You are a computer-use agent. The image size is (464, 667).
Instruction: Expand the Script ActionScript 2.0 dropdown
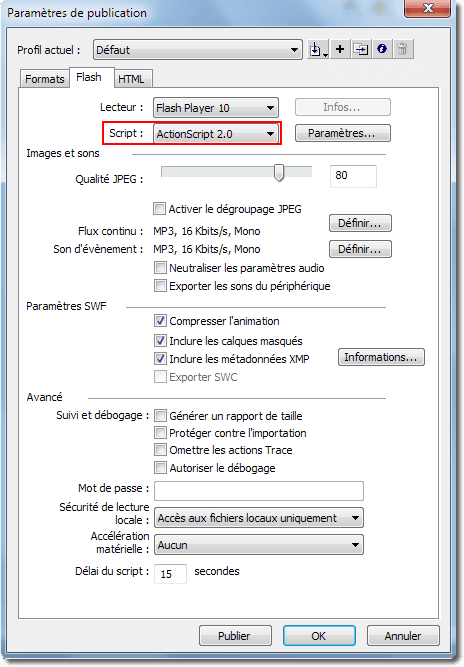click(x=216, y=134)
